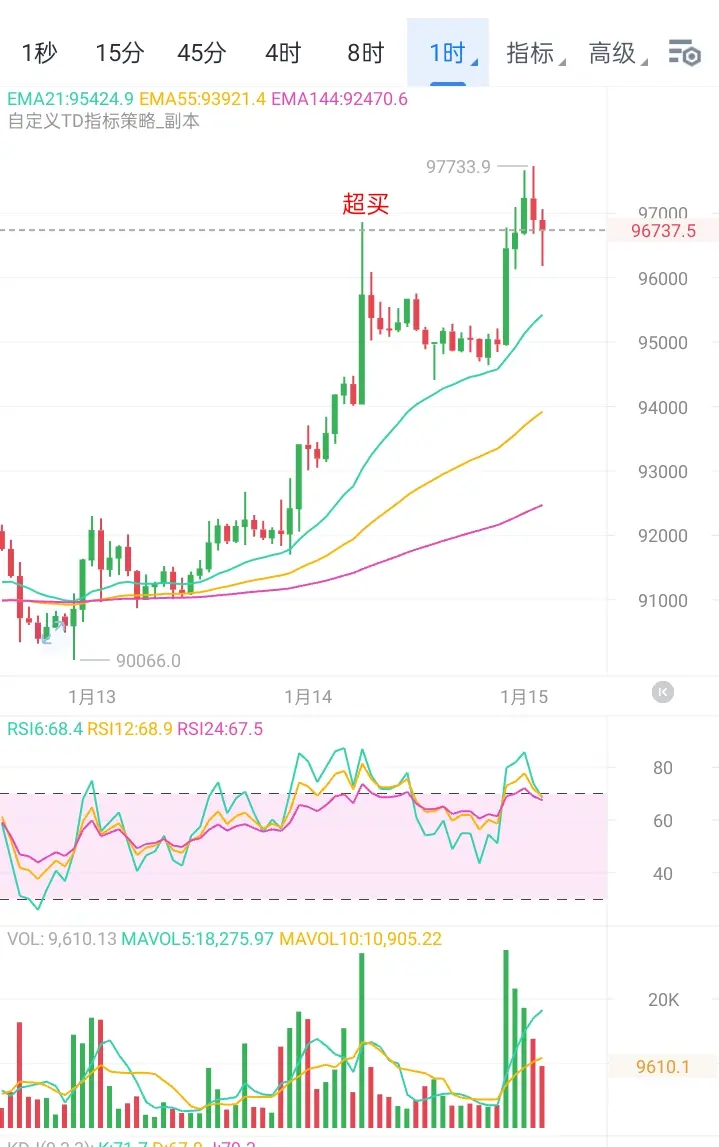Tap the EMA21:95424.9 indicator label
Screen dimensions: 719x1147
(70, 99)
